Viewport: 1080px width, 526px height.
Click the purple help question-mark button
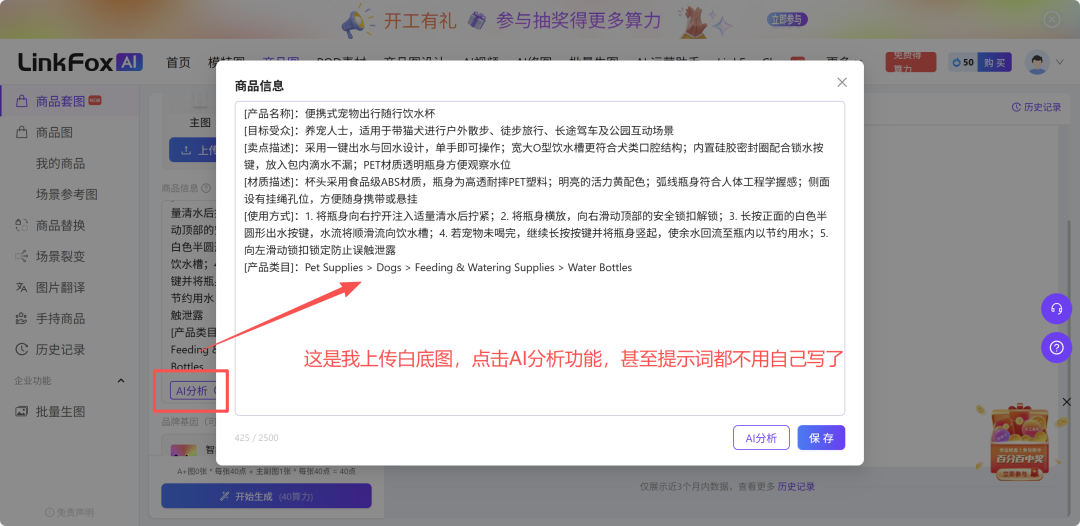point(1057,347)
